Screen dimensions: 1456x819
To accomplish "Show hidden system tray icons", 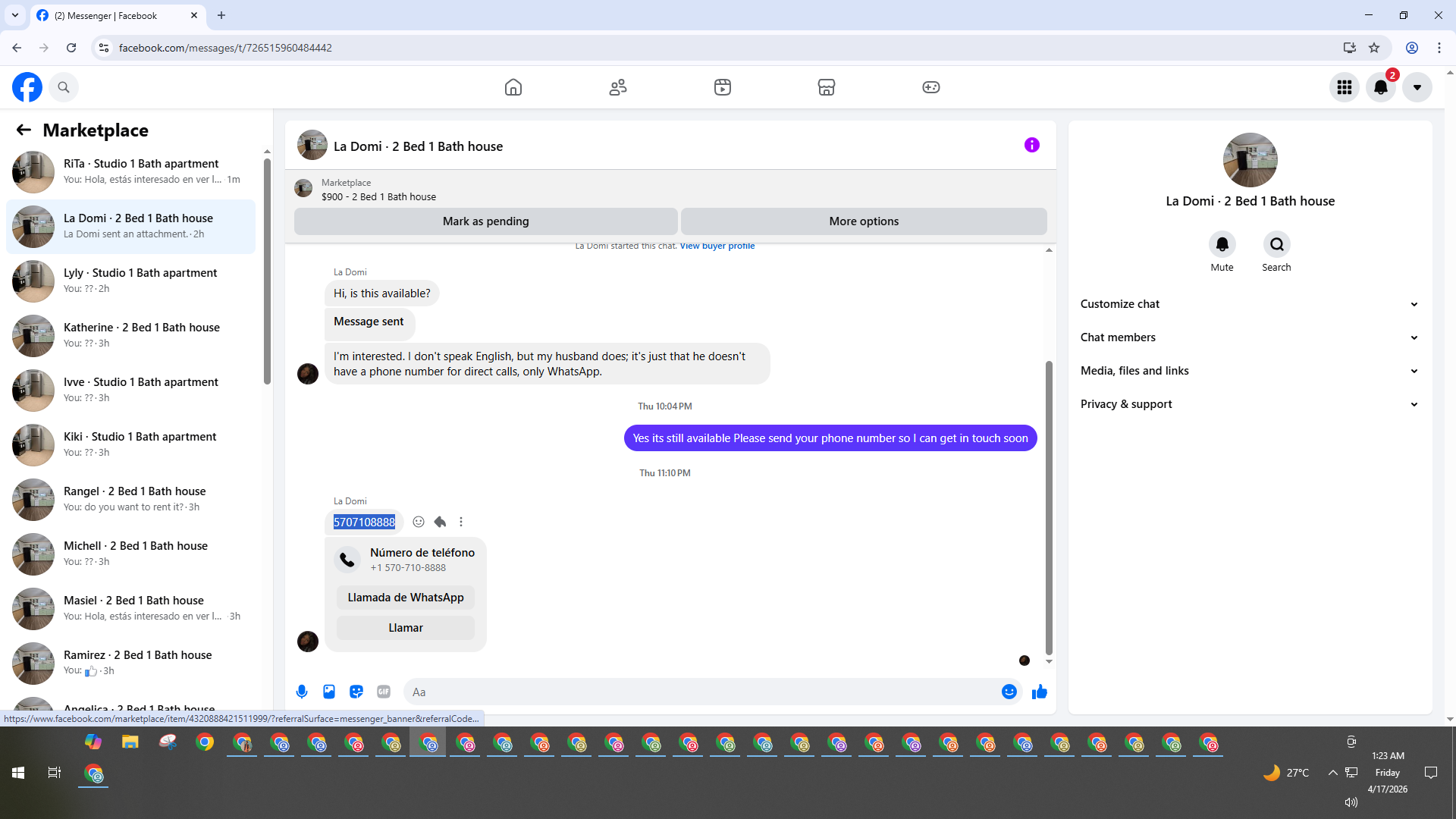I will [x=1332, y=773].
